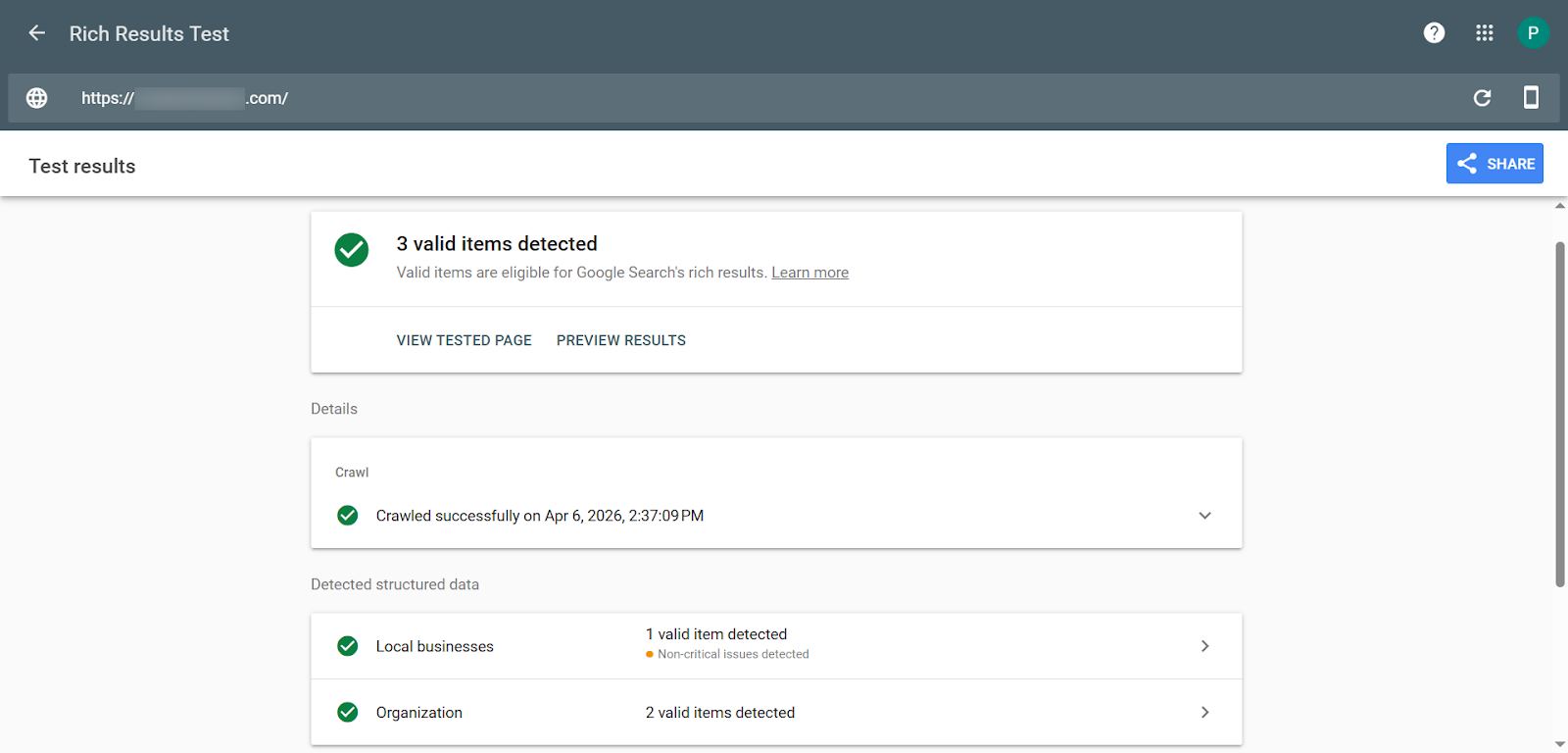The image size is (1568, 753).
Task: Select VIEW TESTED PAGE
Action: pyautogui.click(x=464, y=340)
